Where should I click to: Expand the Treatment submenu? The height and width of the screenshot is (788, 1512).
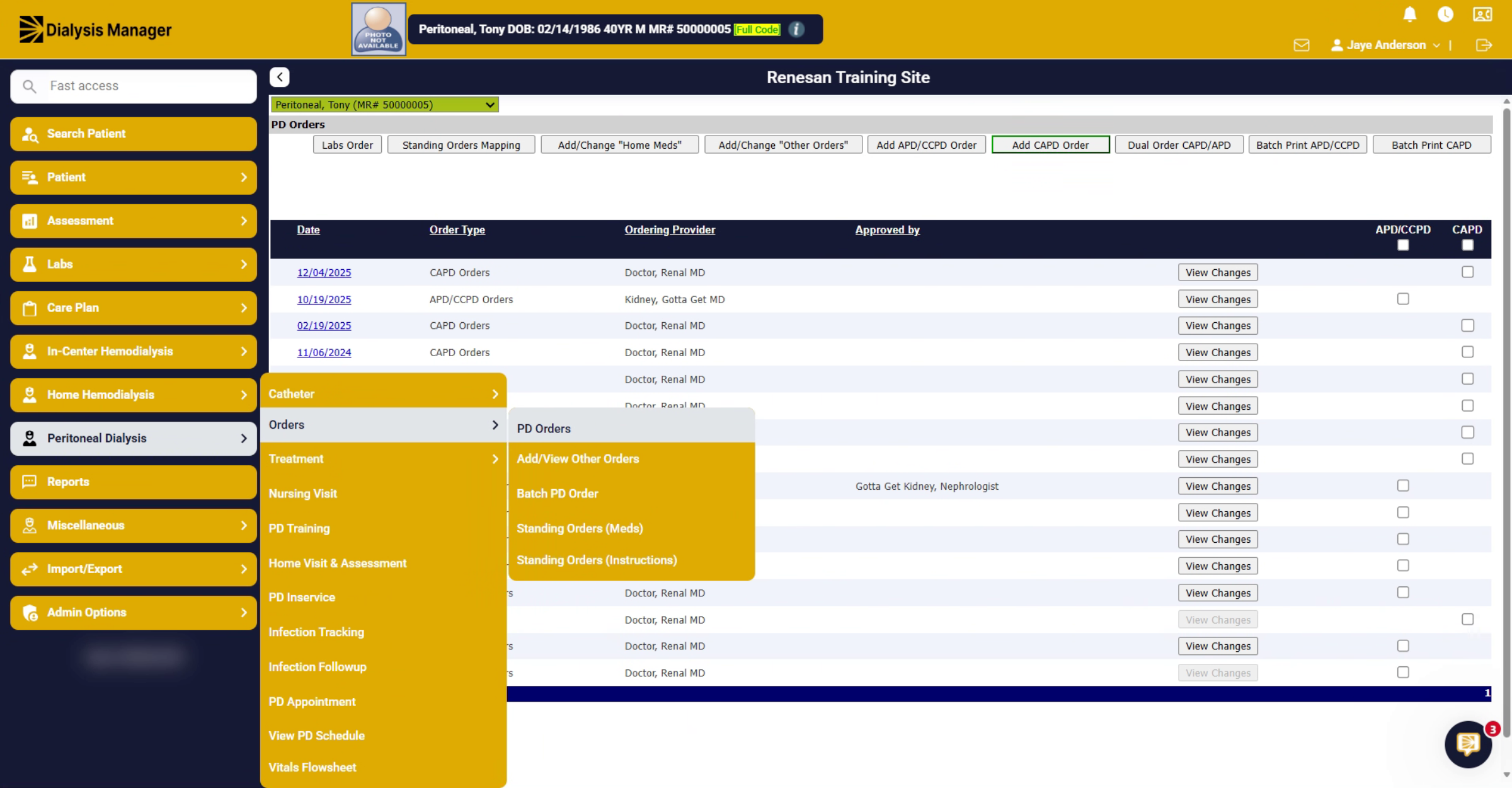tap(383, 459)
